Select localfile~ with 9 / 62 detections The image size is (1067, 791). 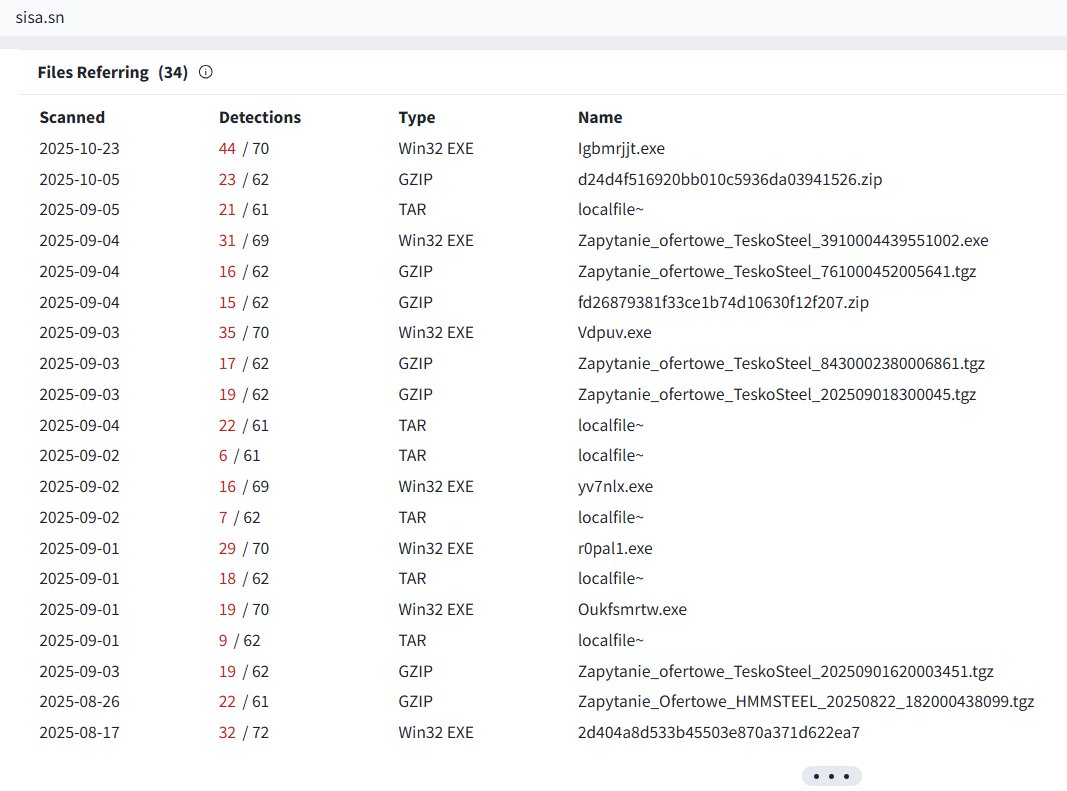(x=610, y=641)
